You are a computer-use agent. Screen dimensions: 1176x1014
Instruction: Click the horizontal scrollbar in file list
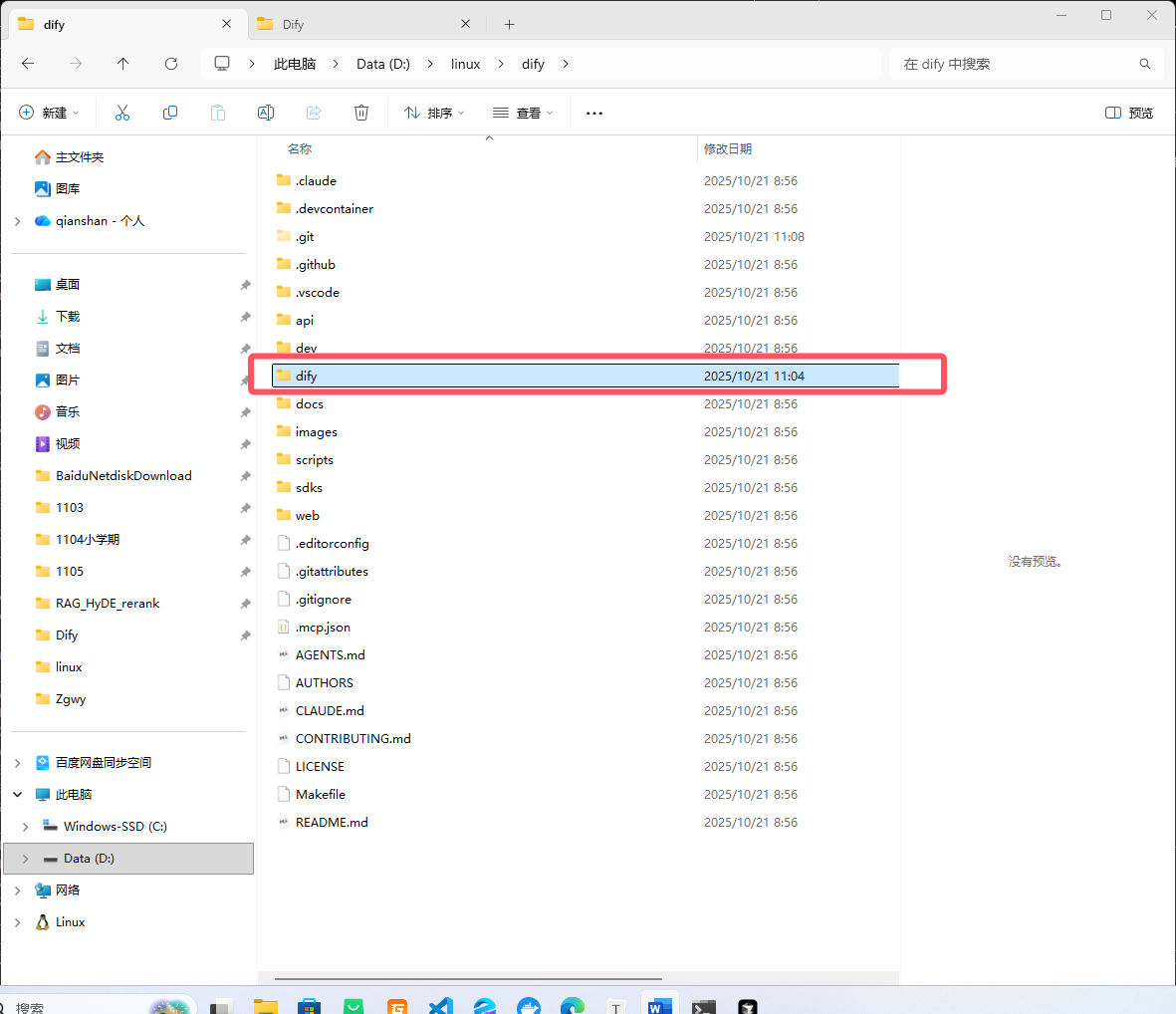(468, 978)
